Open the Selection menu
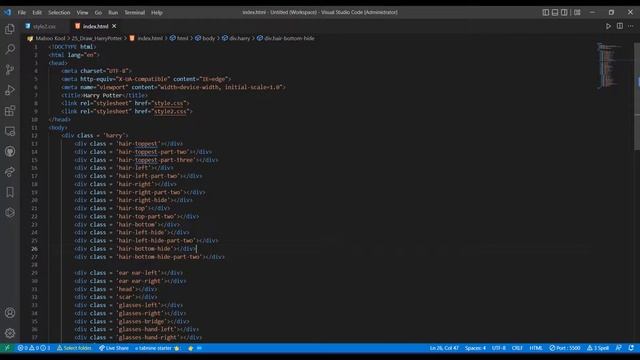 click(x=59, y=13)
